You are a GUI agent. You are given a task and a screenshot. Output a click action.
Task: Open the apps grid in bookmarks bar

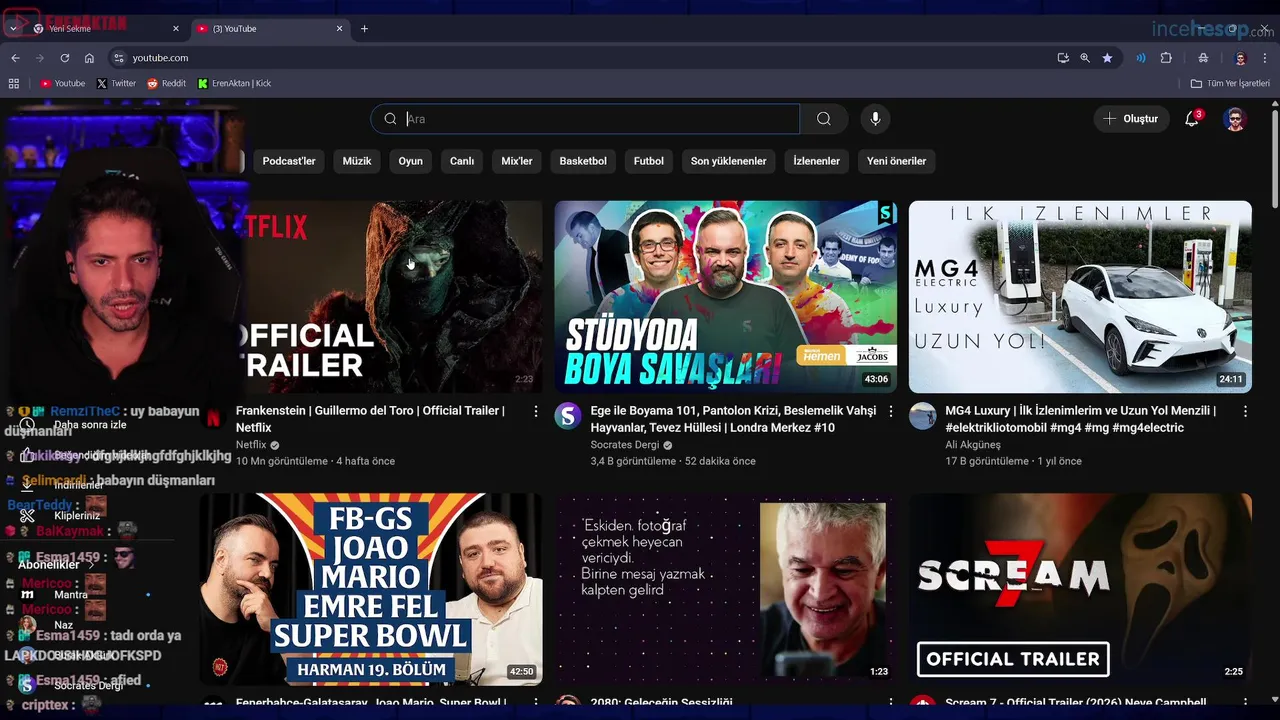coord(14,83)
